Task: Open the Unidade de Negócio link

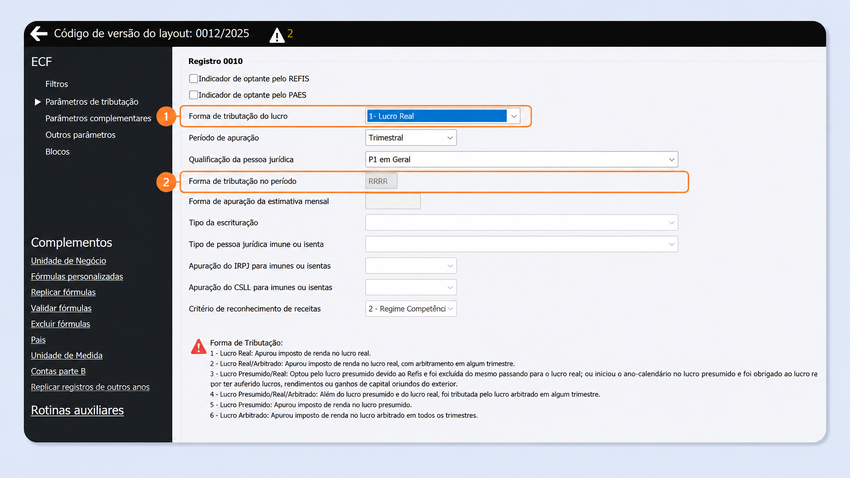Action: [x=68, y=261]
